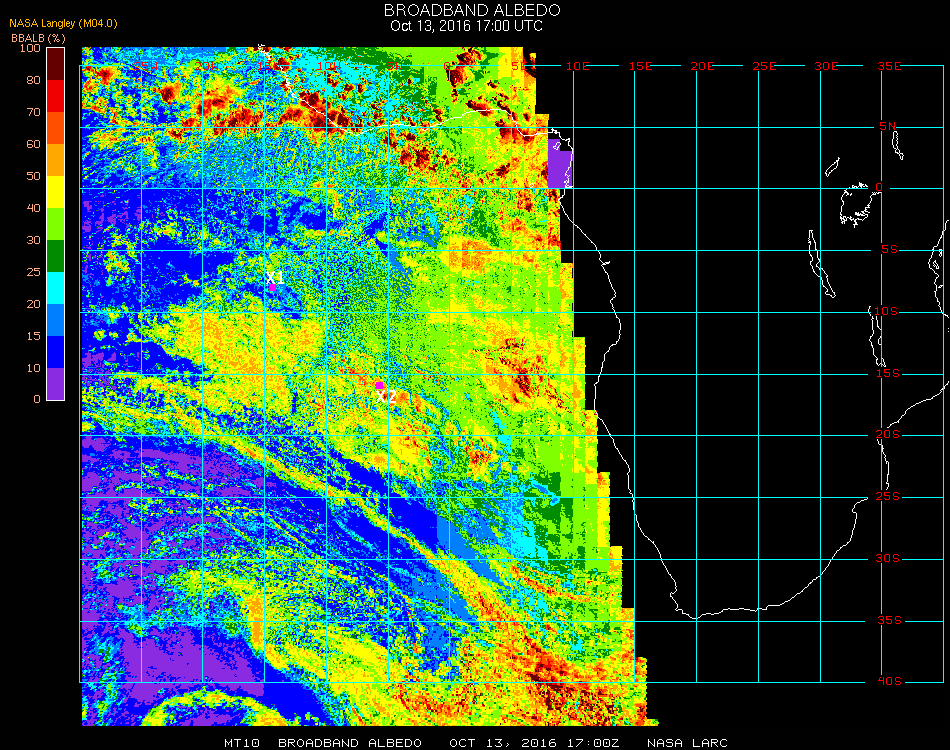Screen dimensions: 950x750
Task: Click the legend value 100
Action: tap(30, 48)
